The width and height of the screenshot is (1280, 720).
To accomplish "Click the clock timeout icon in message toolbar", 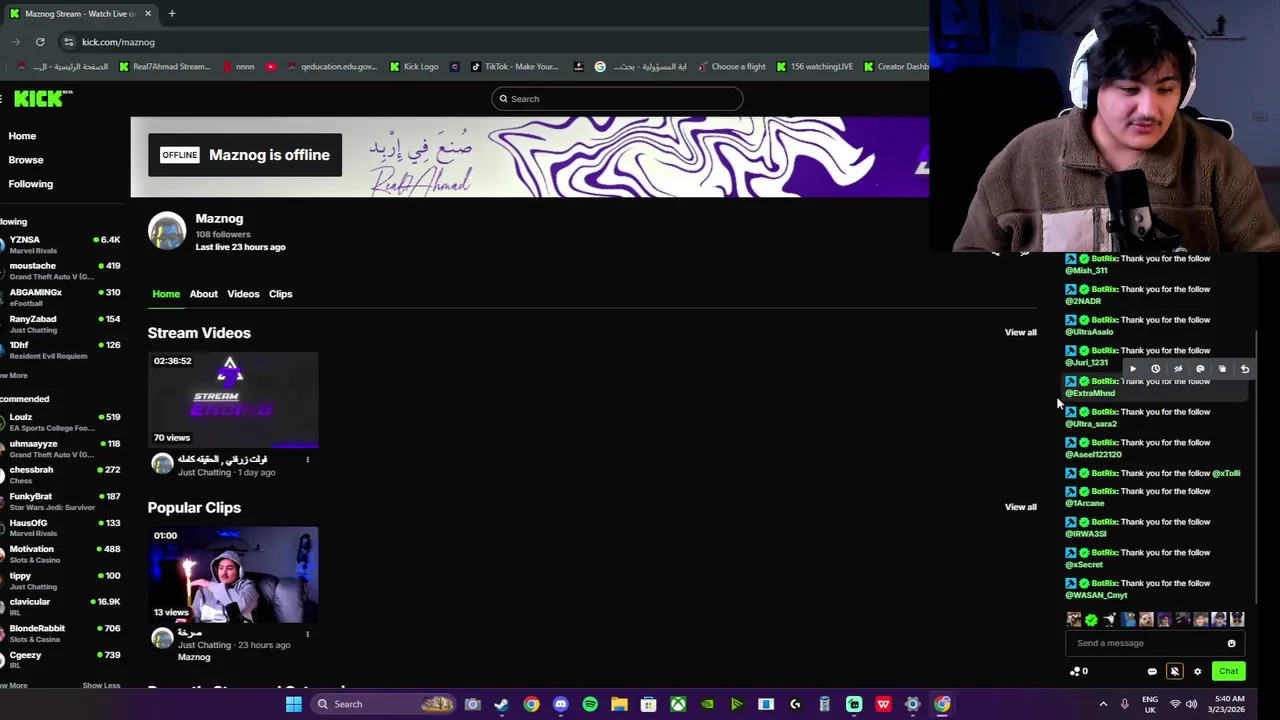I will [x=1155, y=369].
